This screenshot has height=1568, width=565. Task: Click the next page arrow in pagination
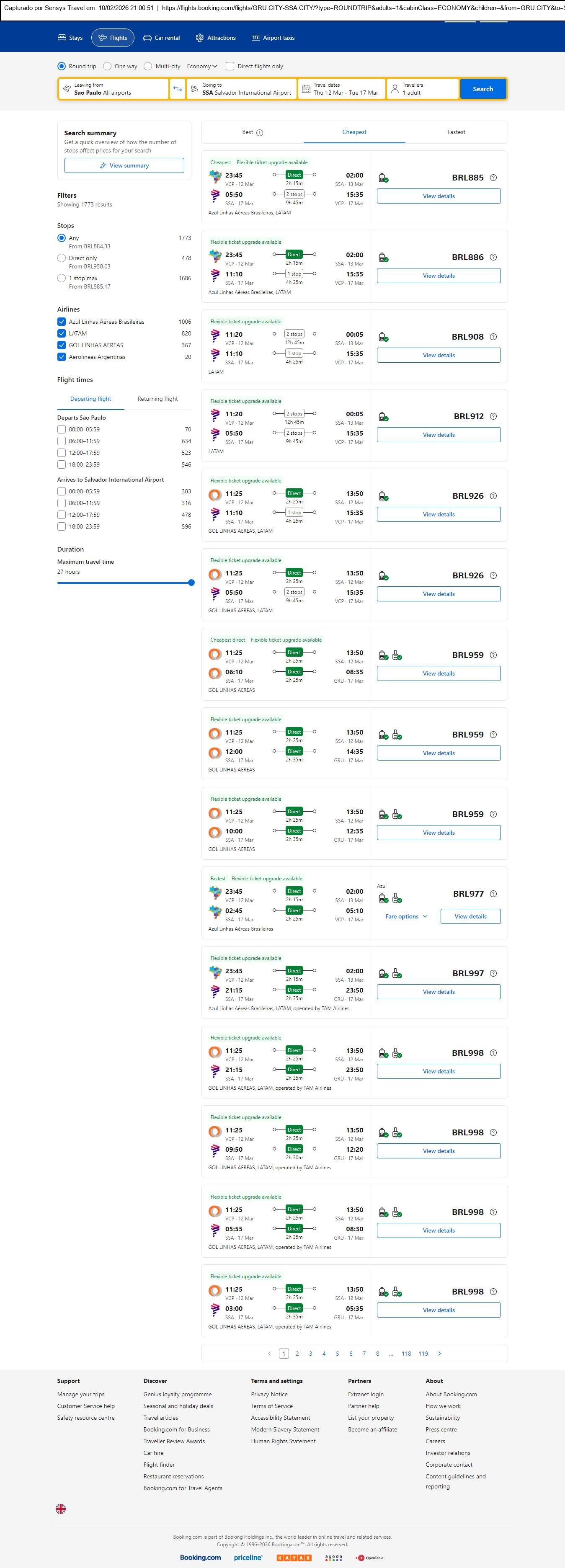click(x=440, y=1353)
